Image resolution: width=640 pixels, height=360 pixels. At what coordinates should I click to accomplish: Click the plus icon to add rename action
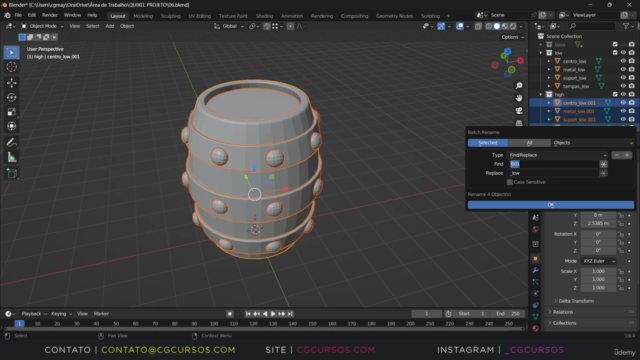click(x=627, y=155)
